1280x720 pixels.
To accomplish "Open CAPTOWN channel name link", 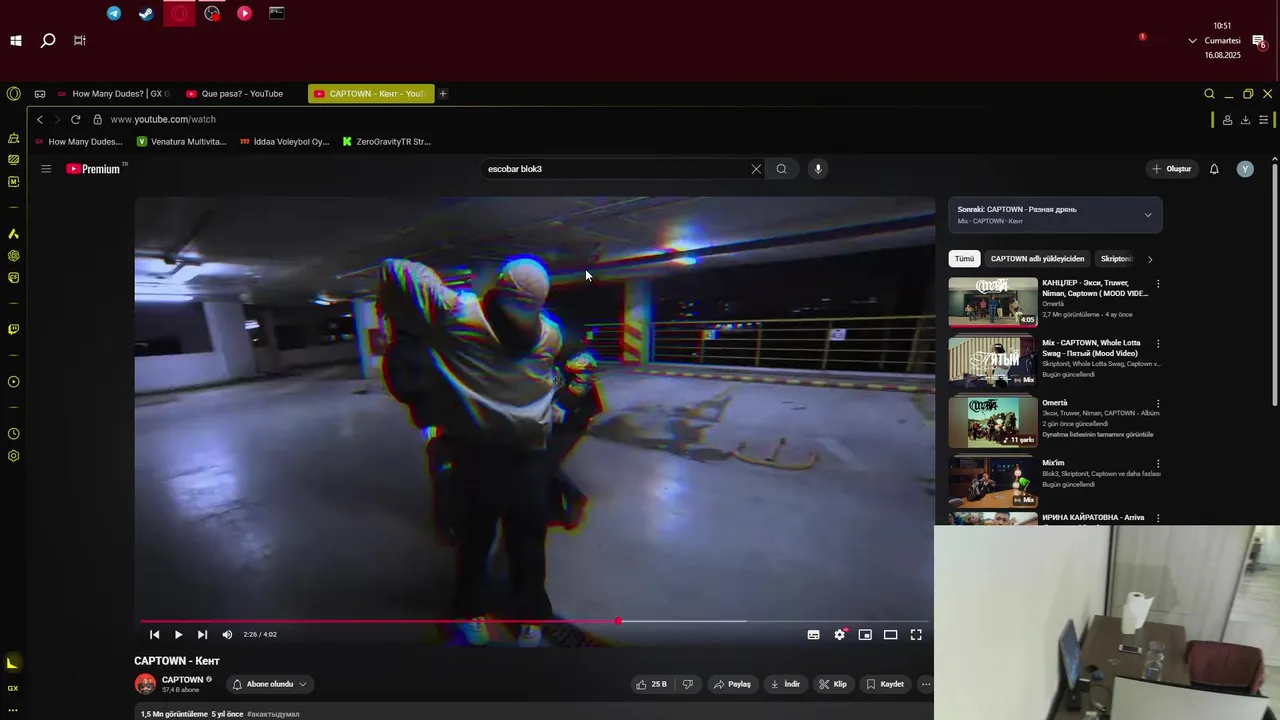I will click(182, 679).
